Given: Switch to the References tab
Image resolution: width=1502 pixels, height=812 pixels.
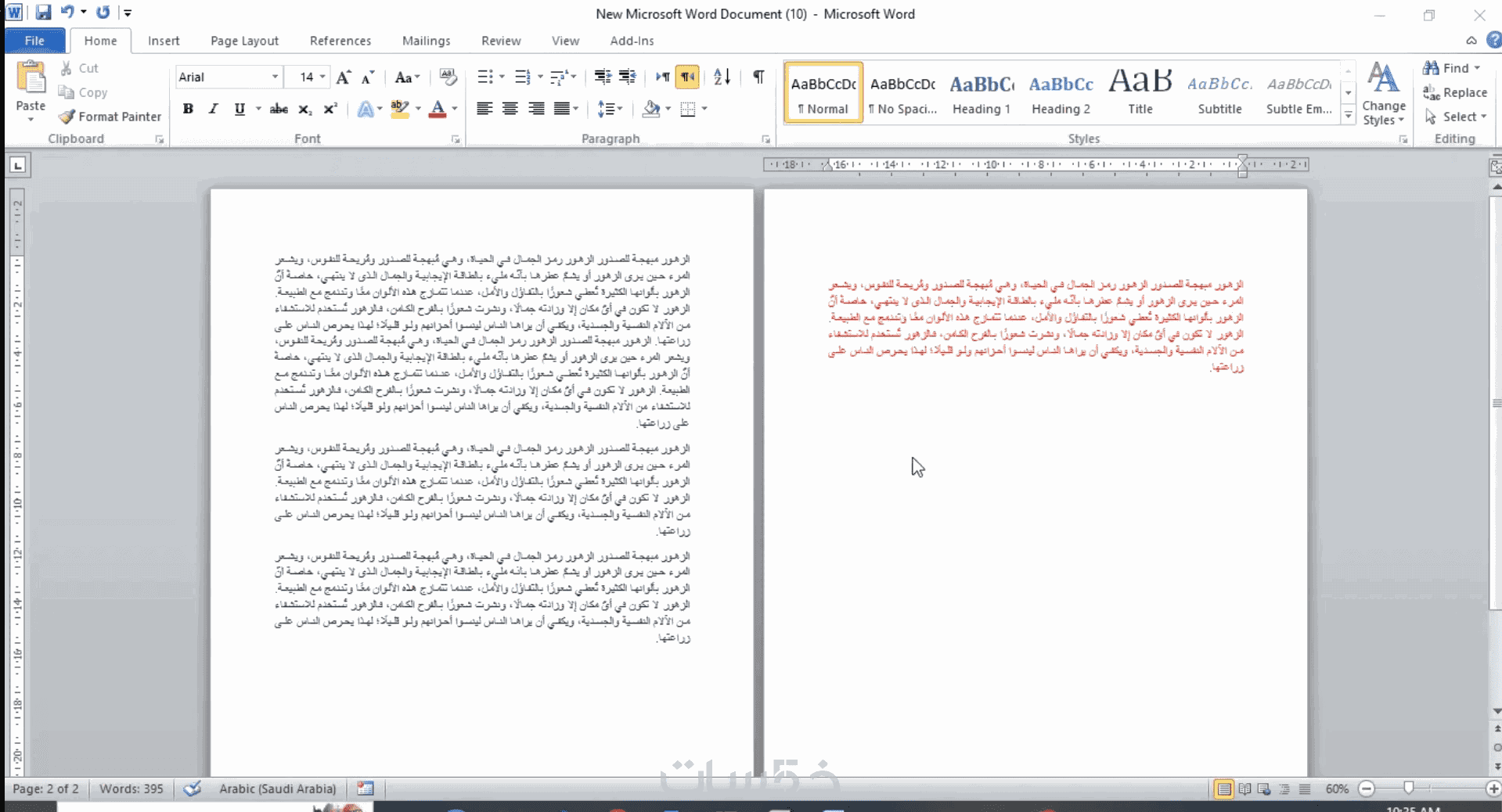Looking at the screenshot, I should tap(340, 41).
